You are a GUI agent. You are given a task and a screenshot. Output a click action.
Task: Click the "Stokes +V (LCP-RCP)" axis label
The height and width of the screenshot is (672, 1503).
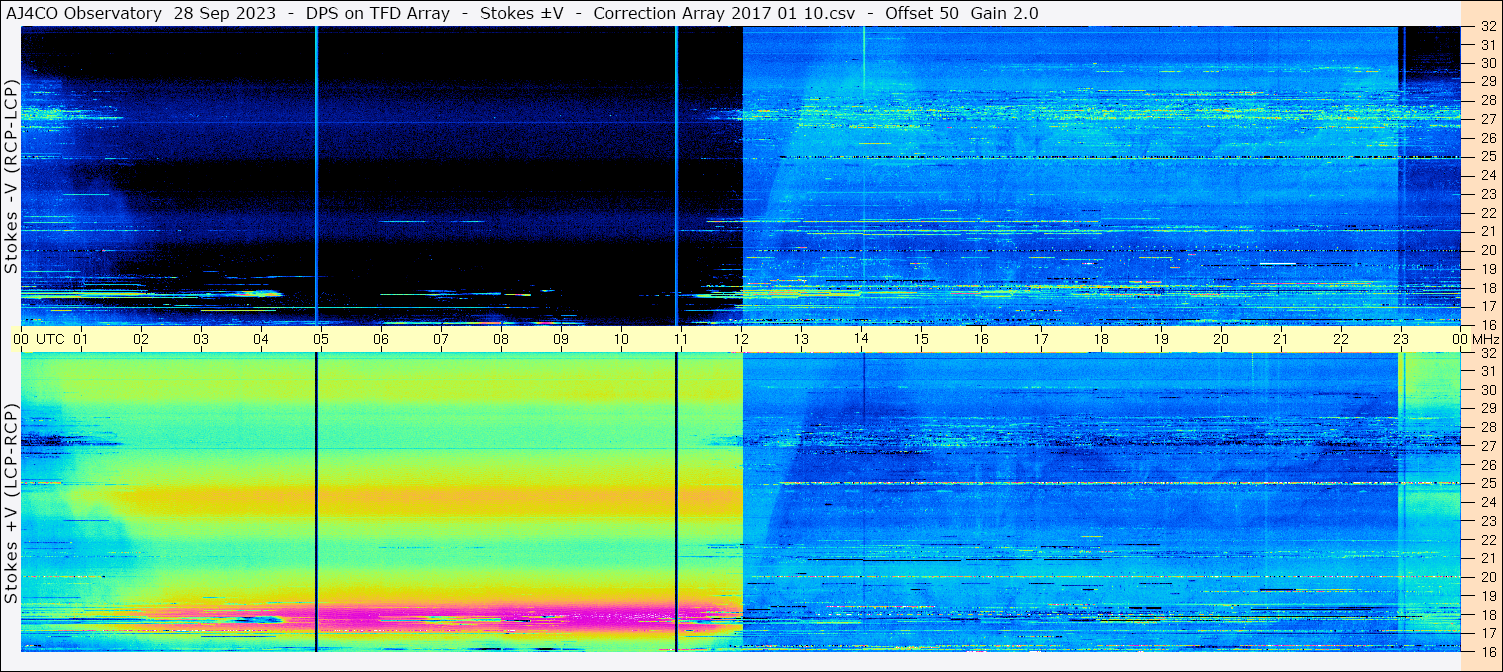[11, 503]
